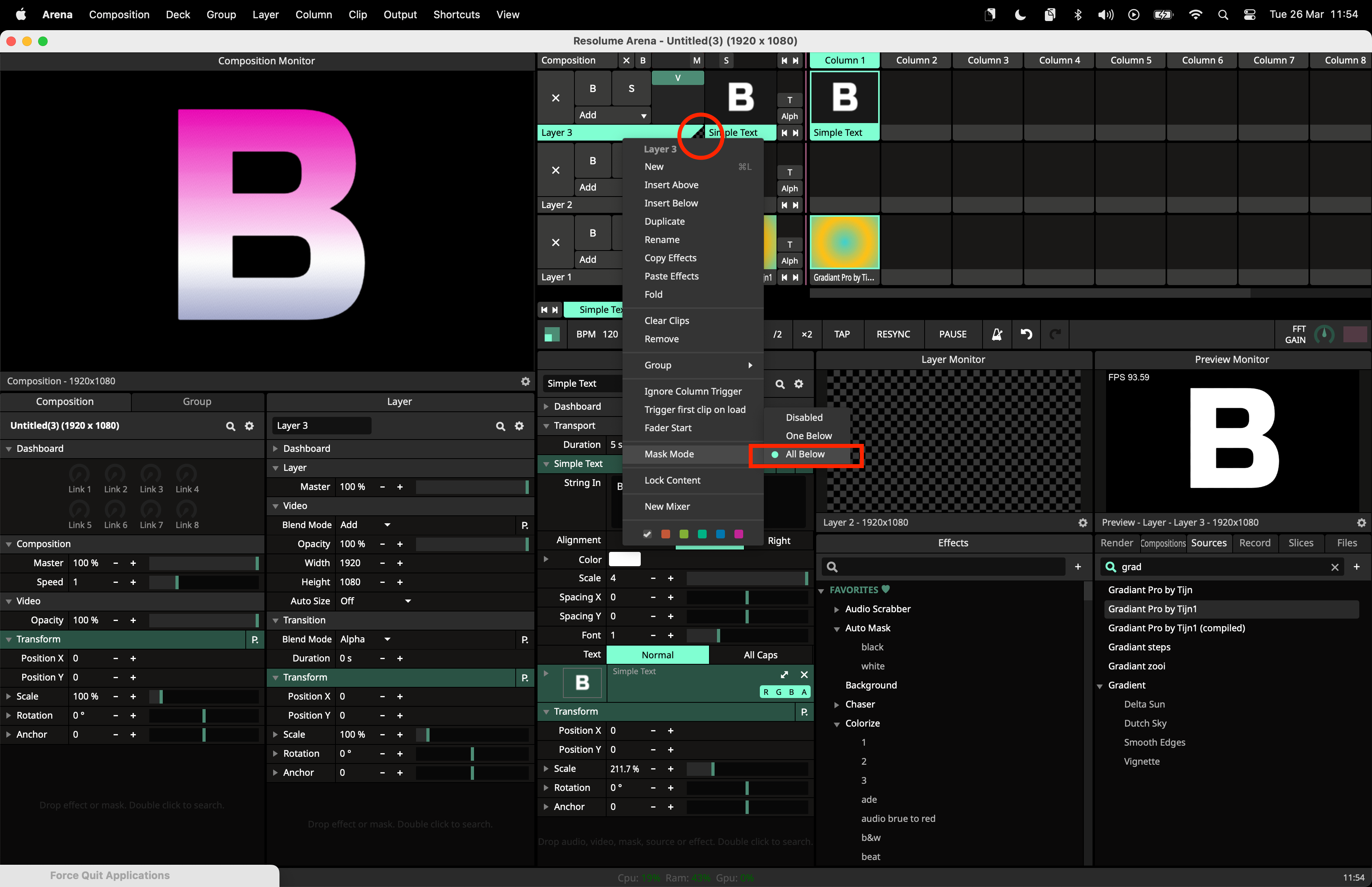This screenshot has height=887, width=1372.
Task: Open Preview Monitor settings gear
Action: (x=1361, y=523)
